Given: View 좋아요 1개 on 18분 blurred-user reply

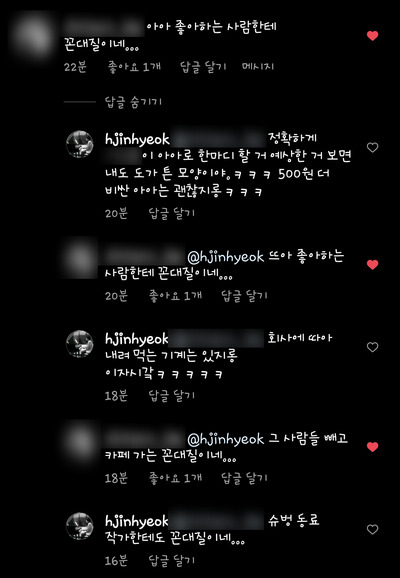Looking at the screenshot, I should pos(175,478).
